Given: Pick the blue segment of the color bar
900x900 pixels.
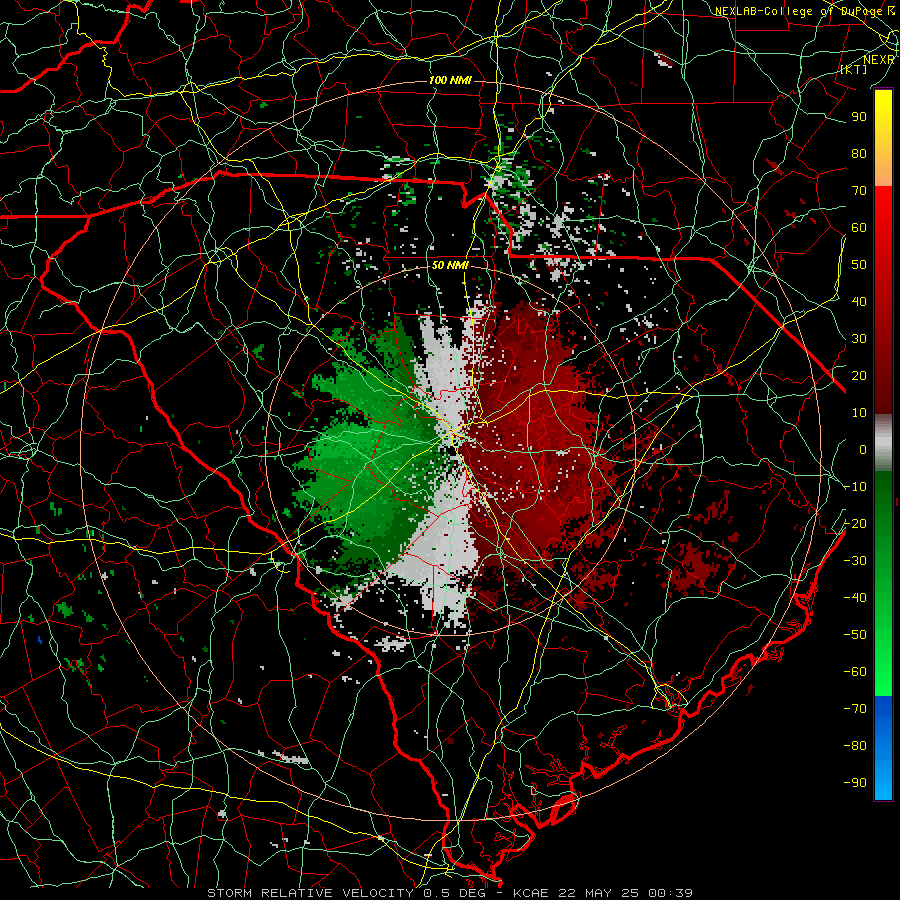Looking at the screenshot, I should (x=883, y=747).
